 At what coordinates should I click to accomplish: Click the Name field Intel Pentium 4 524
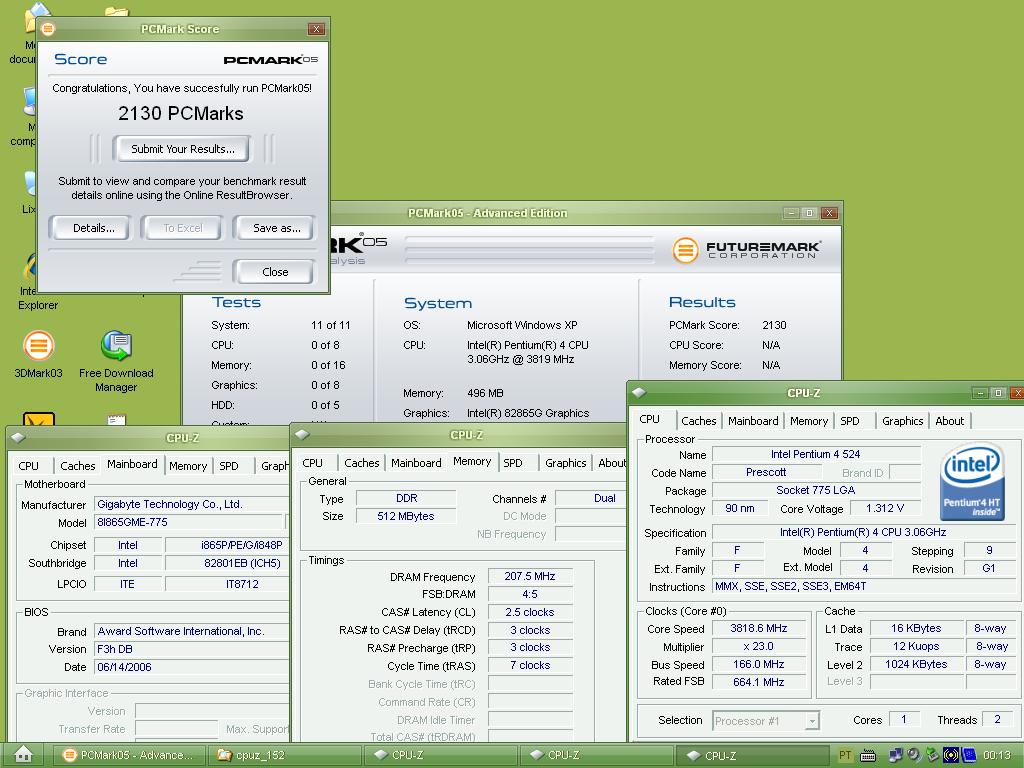click(815, 454)
